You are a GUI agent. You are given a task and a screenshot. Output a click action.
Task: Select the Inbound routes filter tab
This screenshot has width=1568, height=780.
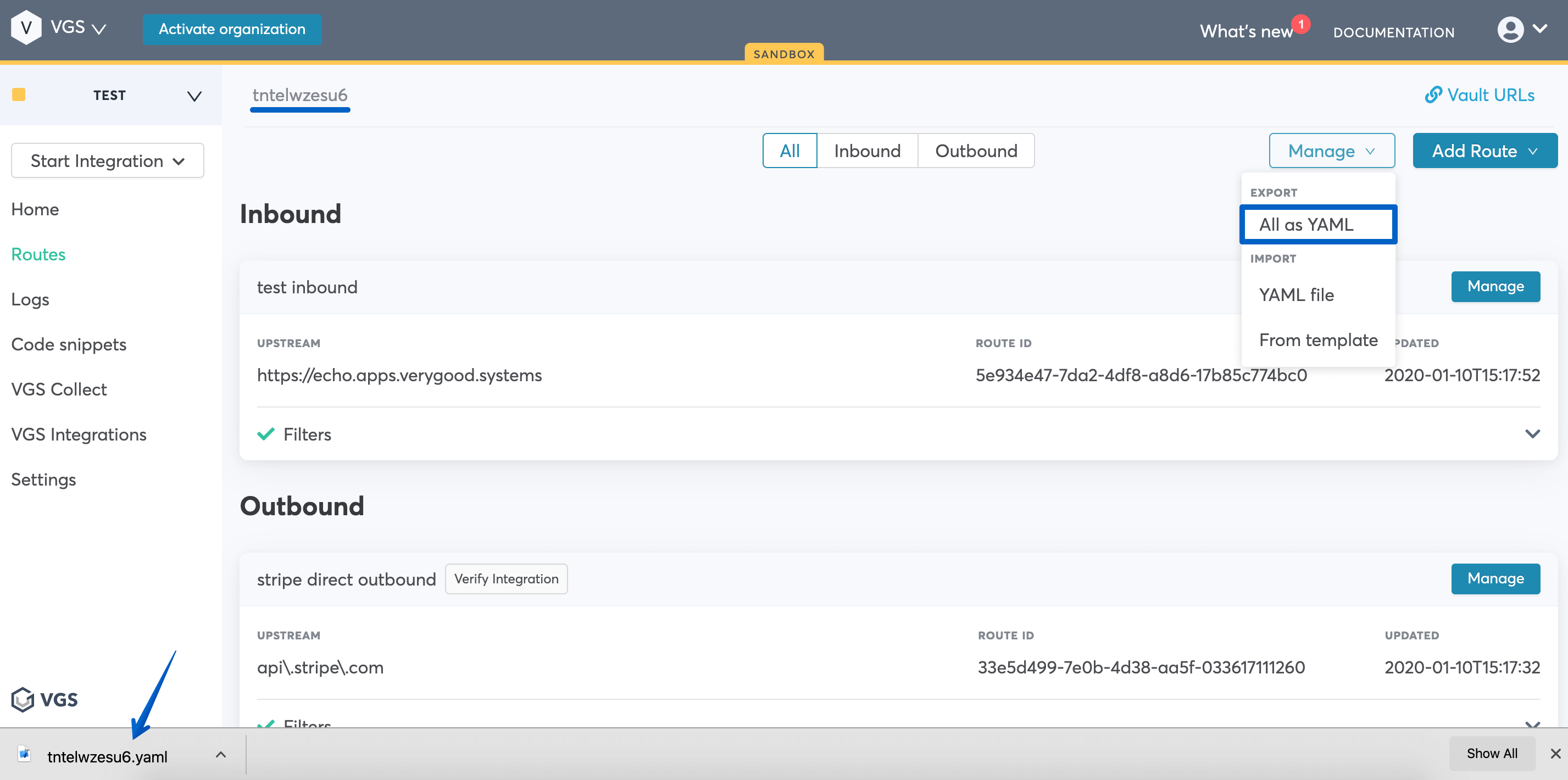pos(867,151)
